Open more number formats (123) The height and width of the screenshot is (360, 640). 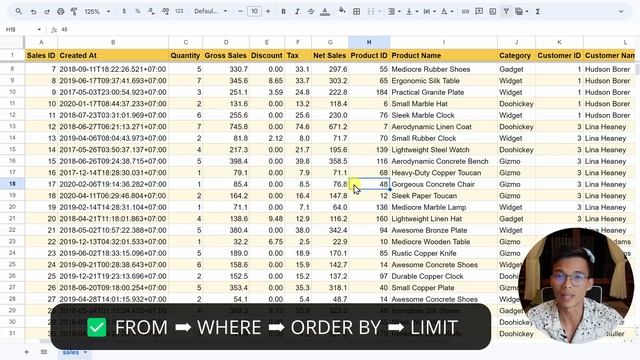[x=179, y=11]
